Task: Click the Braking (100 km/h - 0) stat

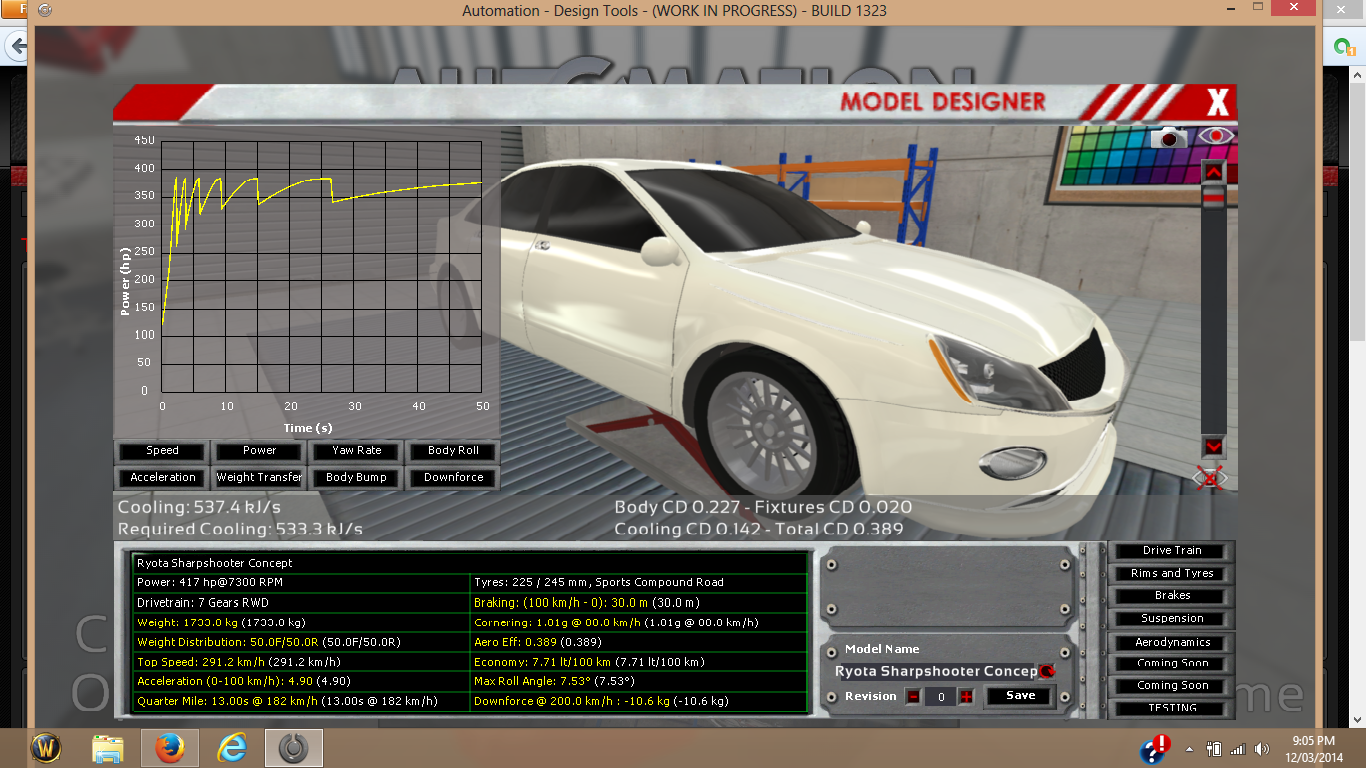Action: 638,603
